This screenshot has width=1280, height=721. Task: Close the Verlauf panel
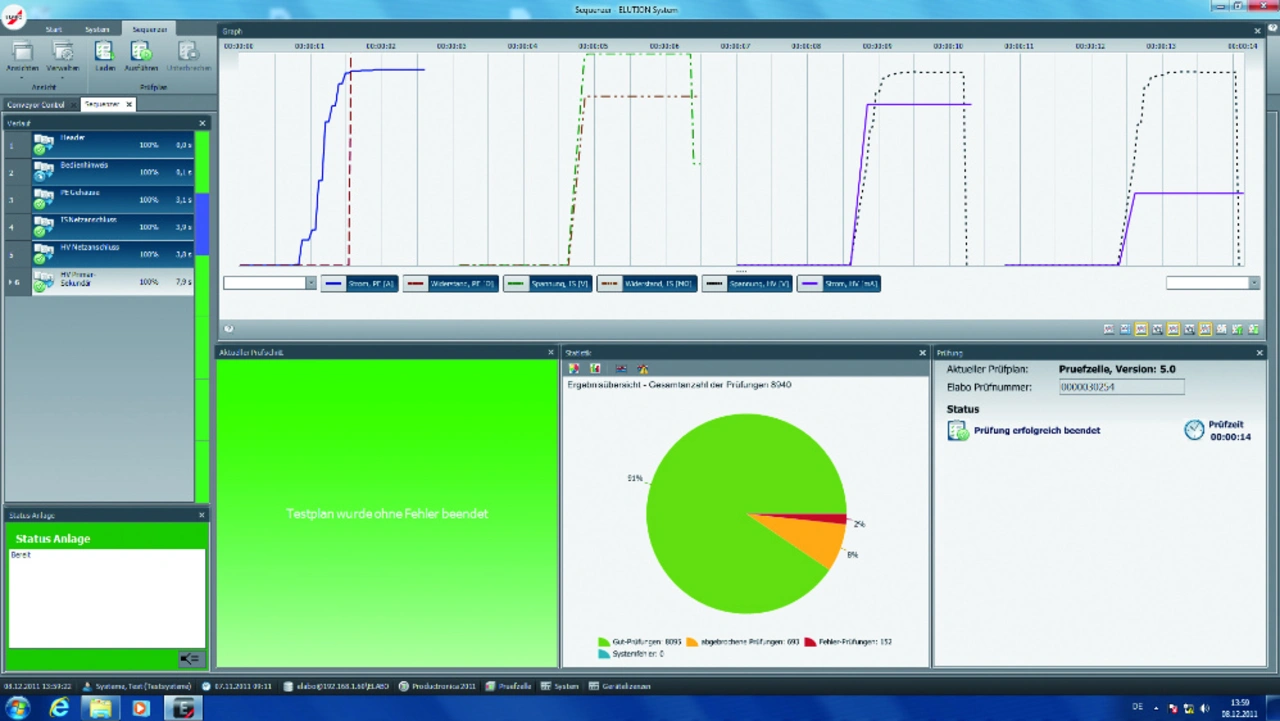[202, 123]
